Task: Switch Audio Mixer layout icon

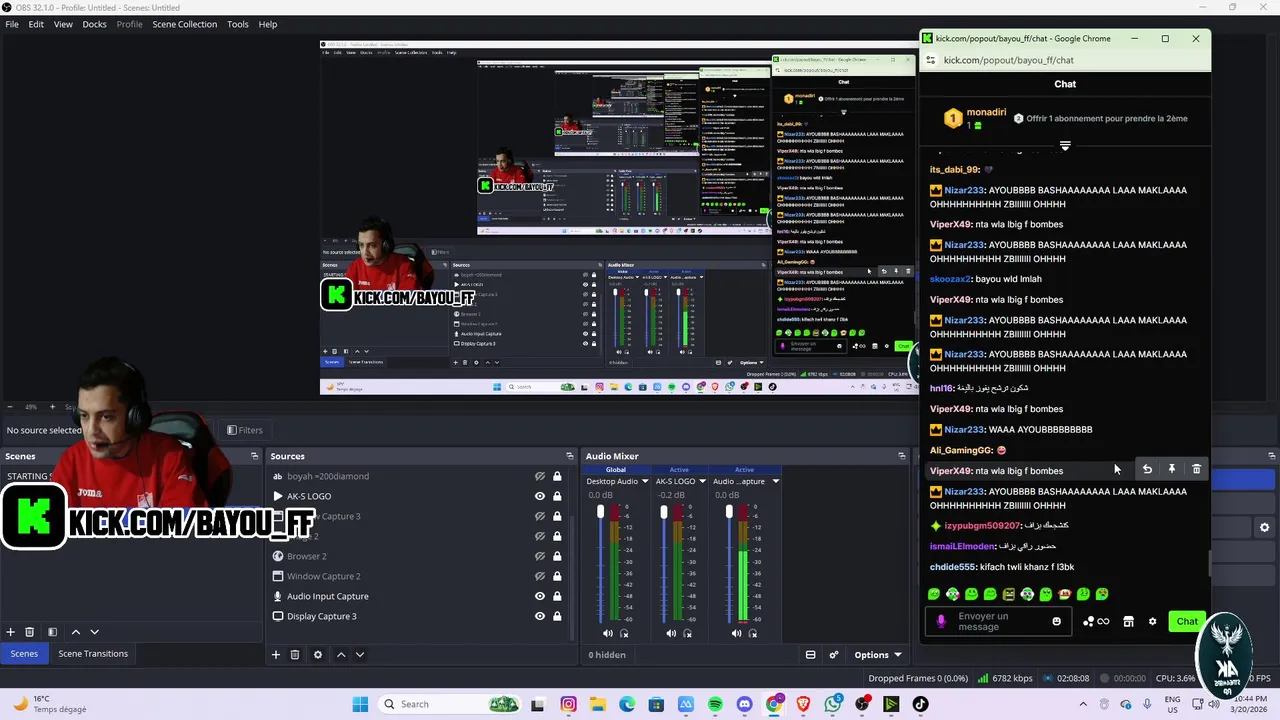Action: tap(811, 655)
